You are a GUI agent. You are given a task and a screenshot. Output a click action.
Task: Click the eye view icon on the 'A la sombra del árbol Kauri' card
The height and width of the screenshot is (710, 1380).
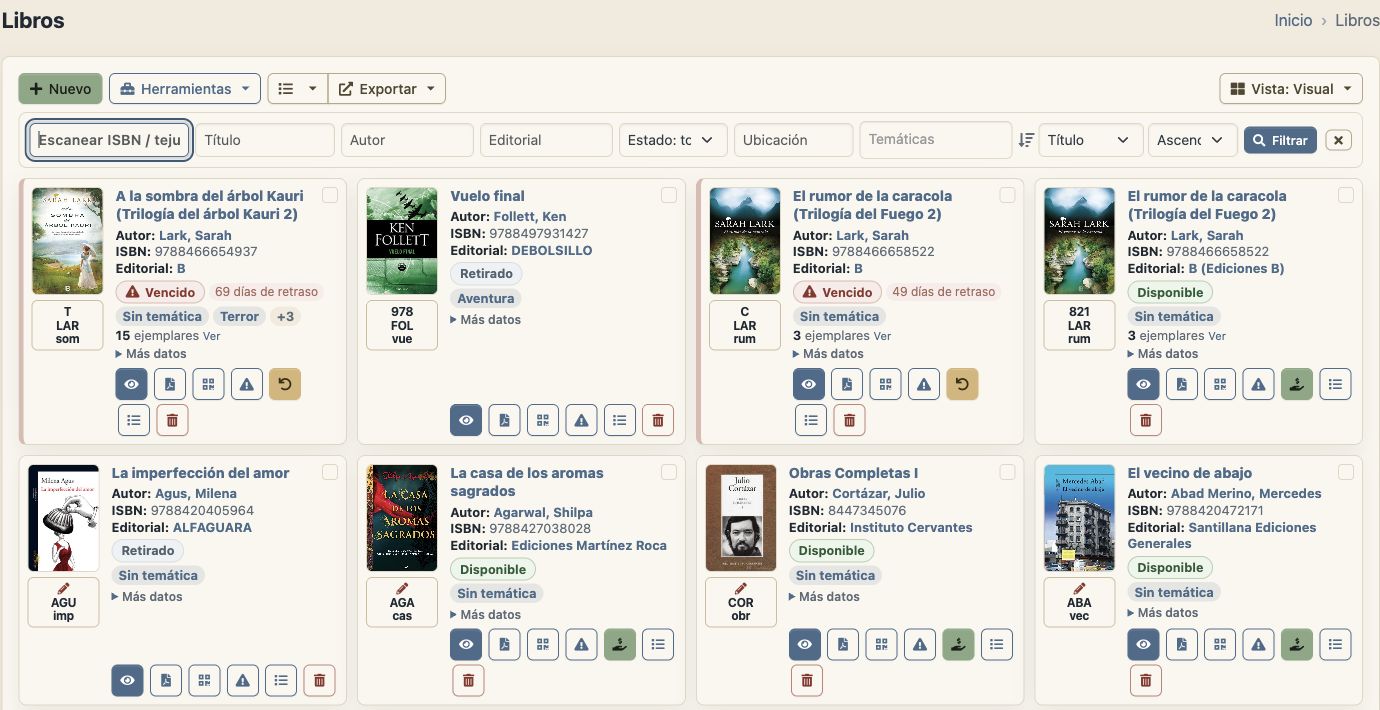click(132, 384)
